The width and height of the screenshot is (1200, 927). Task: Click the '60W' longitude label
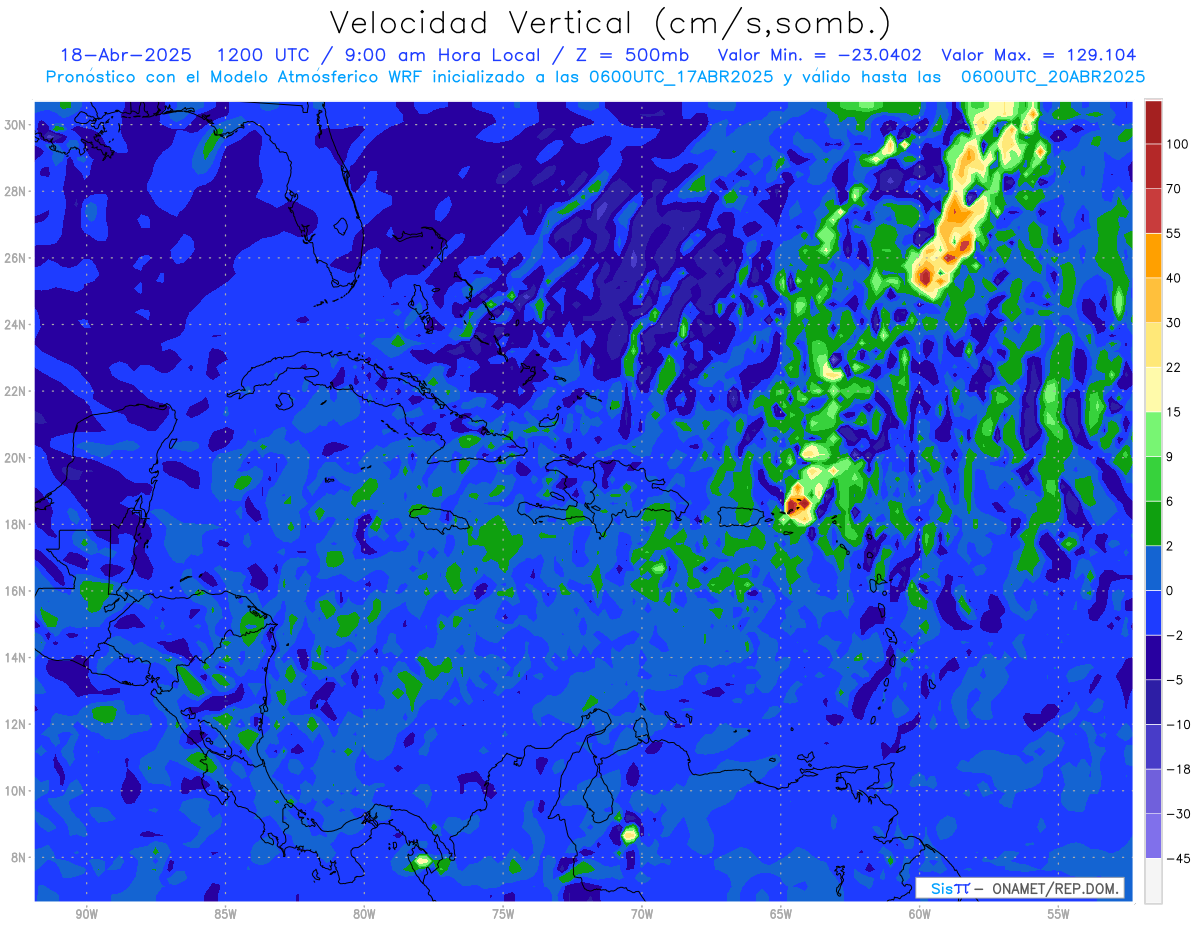(x=920, y=914)
